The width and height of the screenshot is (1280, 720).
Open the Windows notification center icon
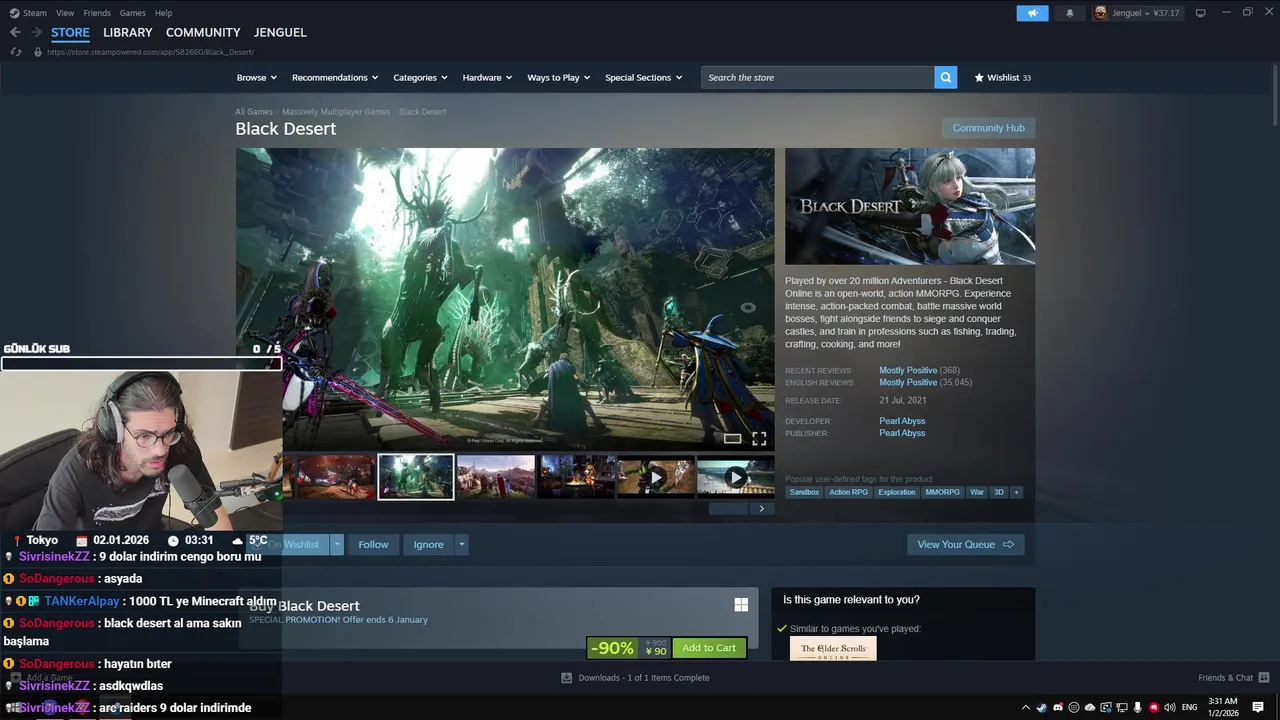pos(1258,708)
